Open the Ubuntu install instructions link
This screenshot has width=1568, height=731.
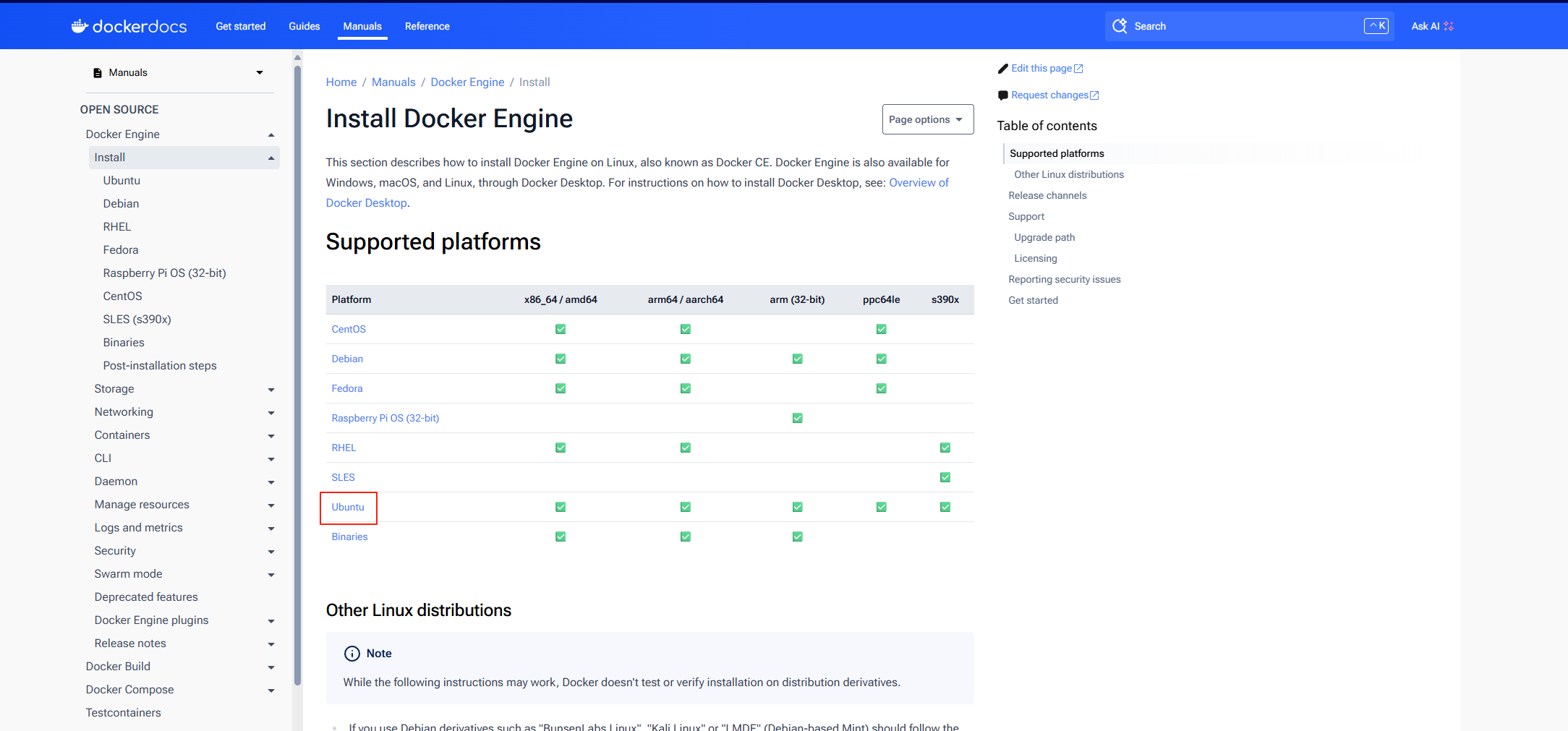[348, 507]
